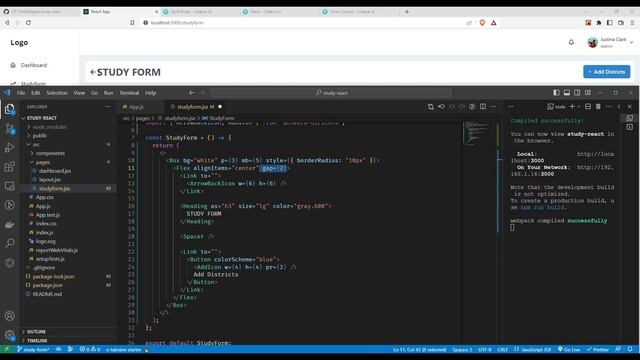The image size is (640, 360).
Task: Click the open changes icon in editor toolbar
Action: pos(431,107)
